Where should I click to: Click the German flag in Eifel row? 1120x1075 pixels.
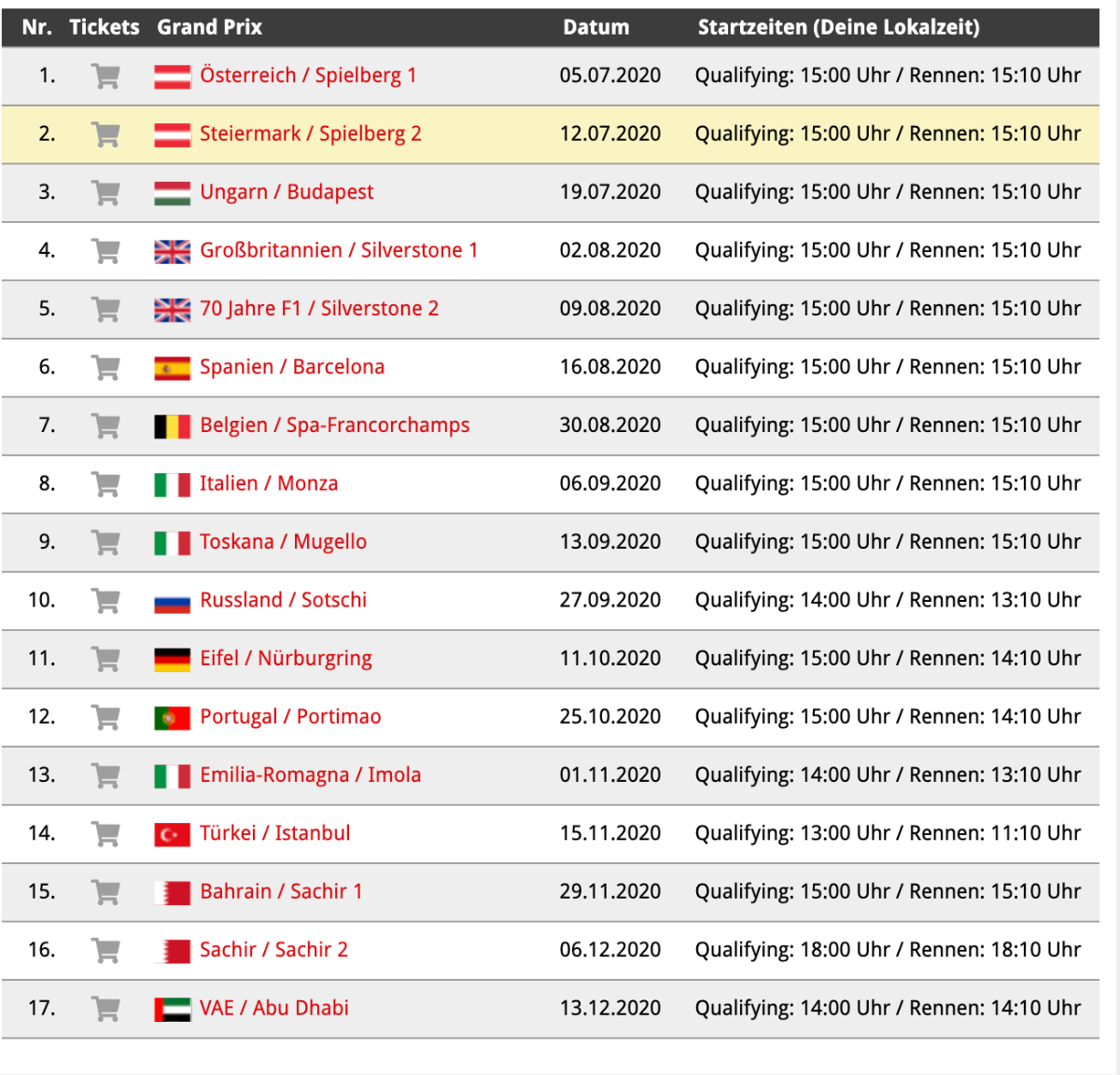click(173, 660)
